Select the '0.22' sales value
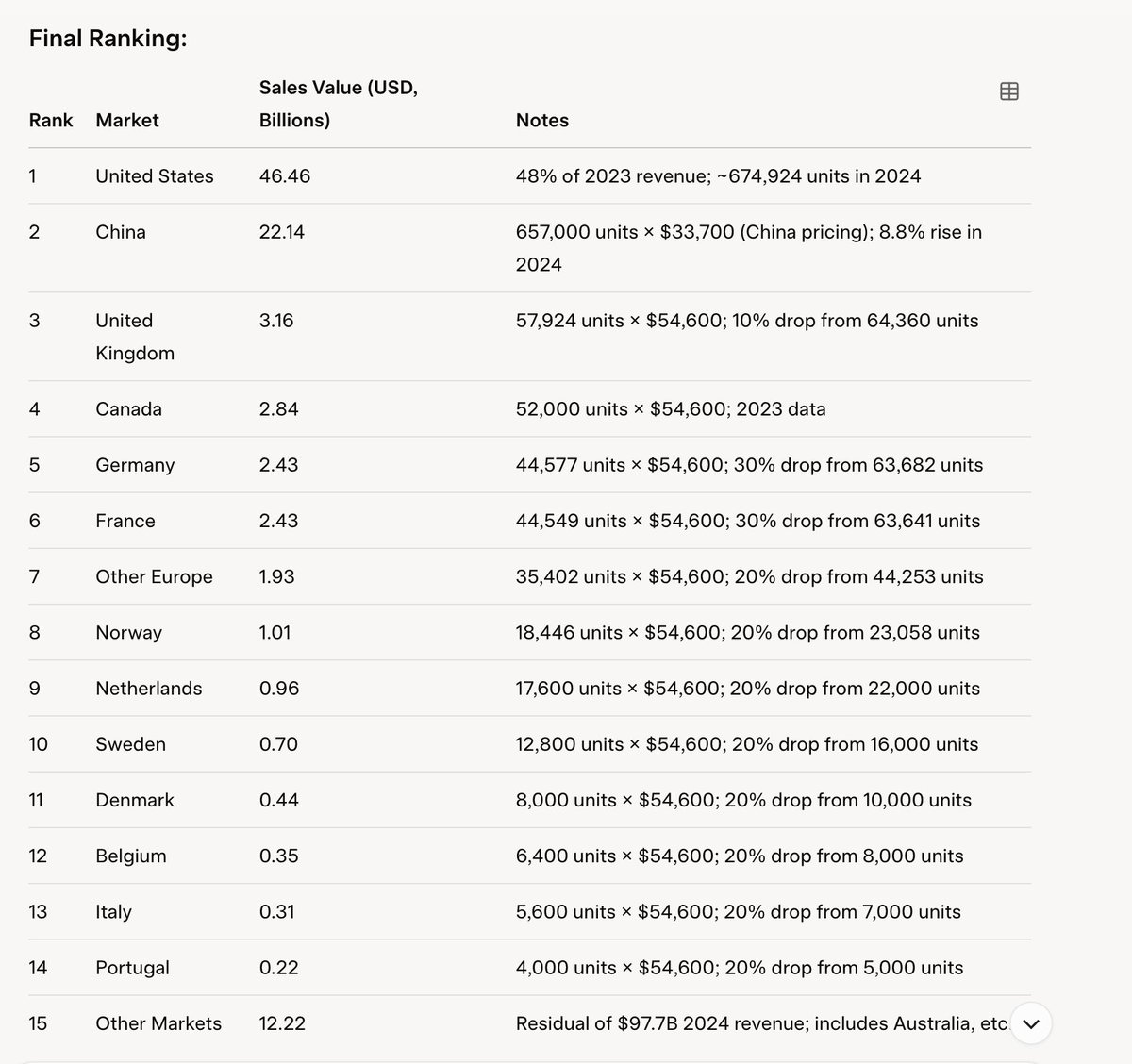Image resolution: width=1132 pixels, height=1064 pixels. coord(279,968)
